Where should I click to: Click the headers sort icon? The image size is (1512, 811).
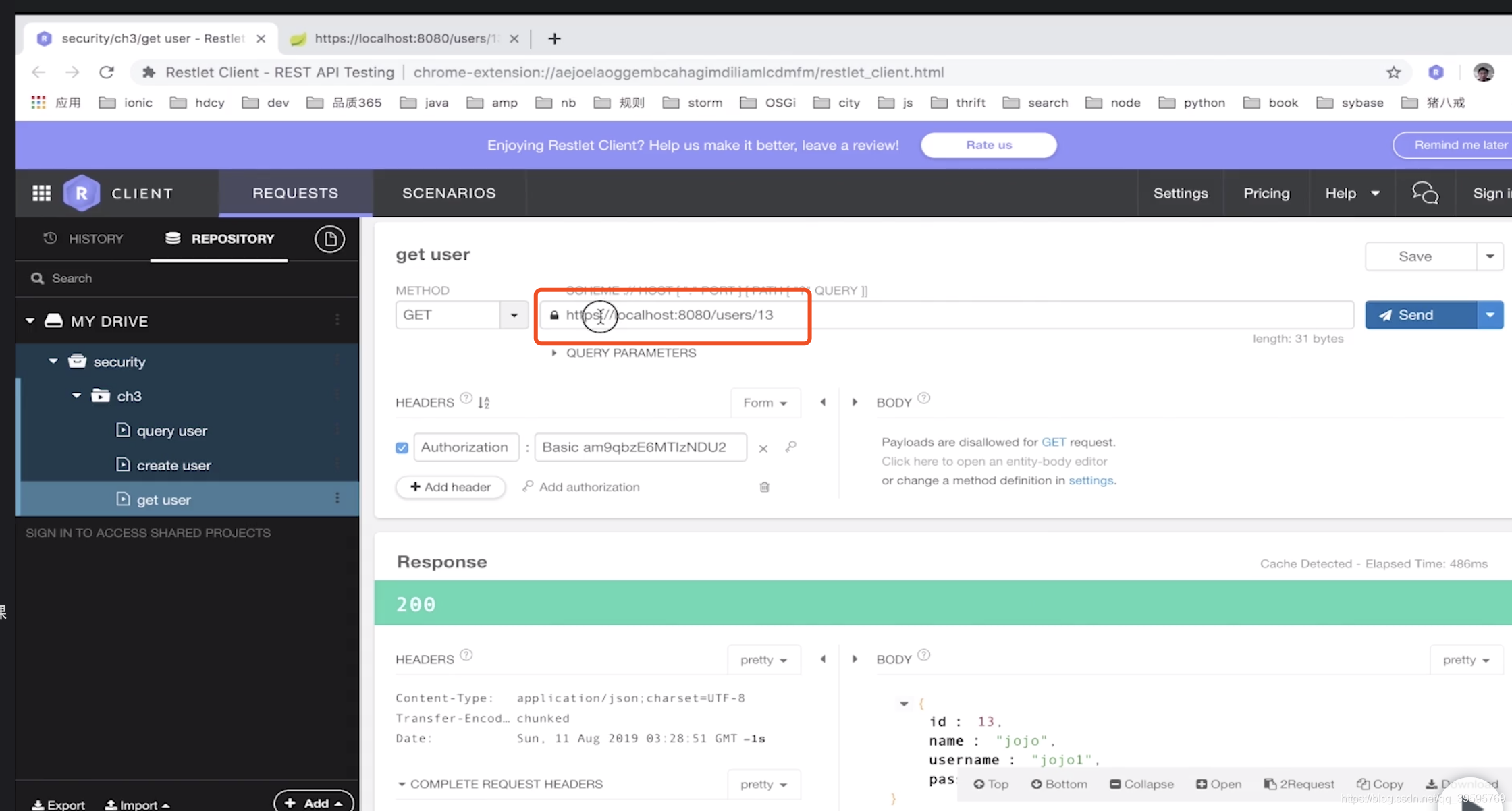484,403
